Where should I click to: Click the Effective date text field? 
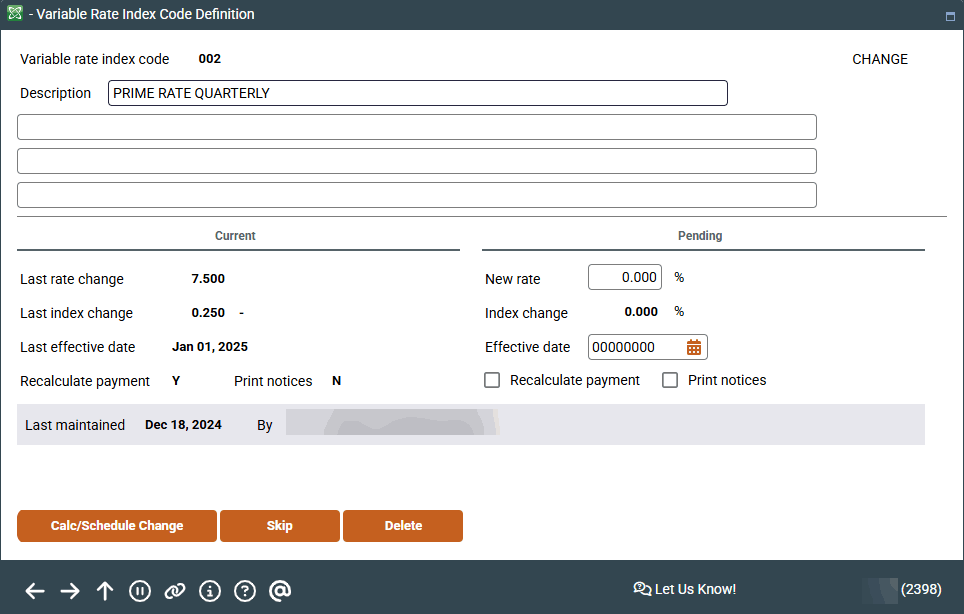pos(635,347)
